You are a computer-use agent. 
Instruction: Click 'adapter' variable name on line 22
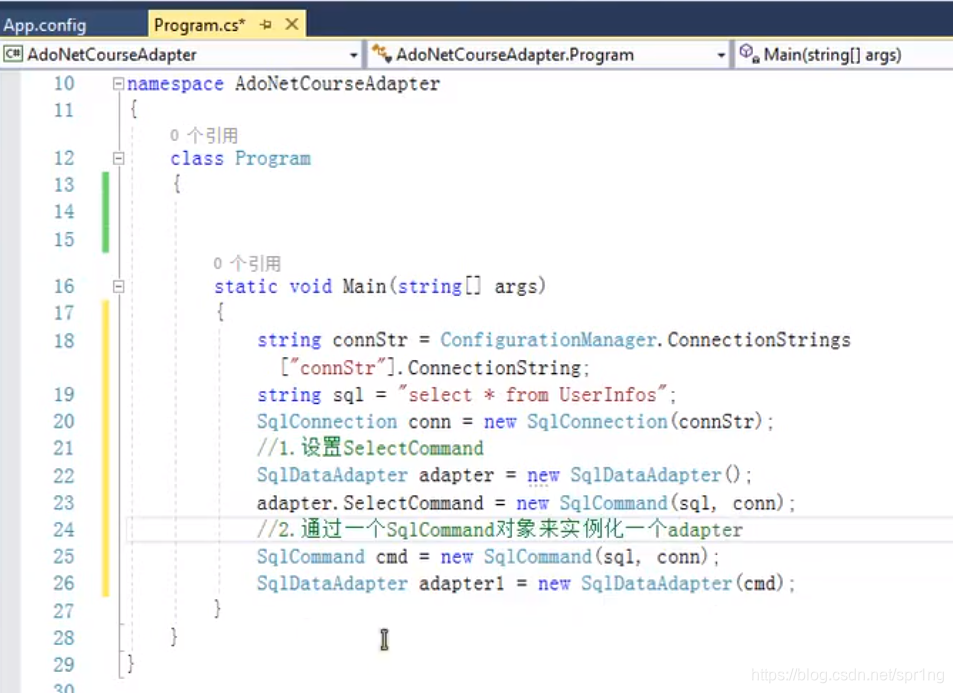tap(456, 475)
